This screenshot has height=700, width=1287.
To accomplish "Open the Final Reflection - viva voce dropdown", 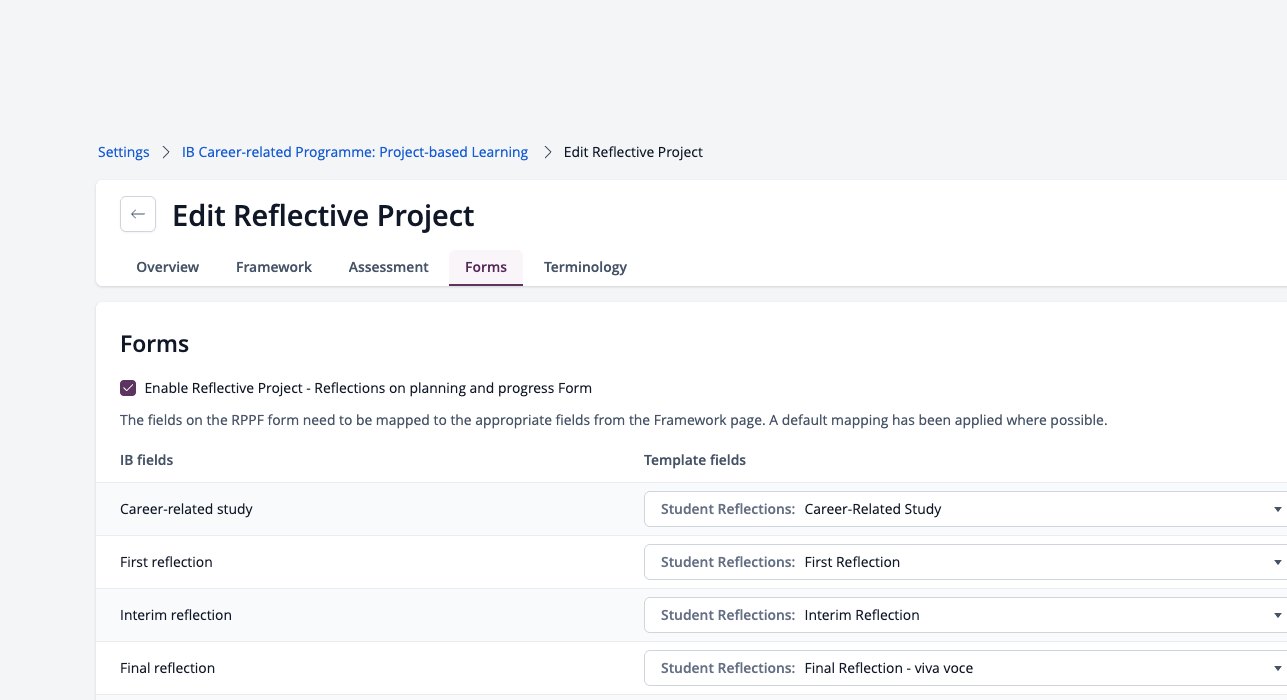I will coord(966,668).
